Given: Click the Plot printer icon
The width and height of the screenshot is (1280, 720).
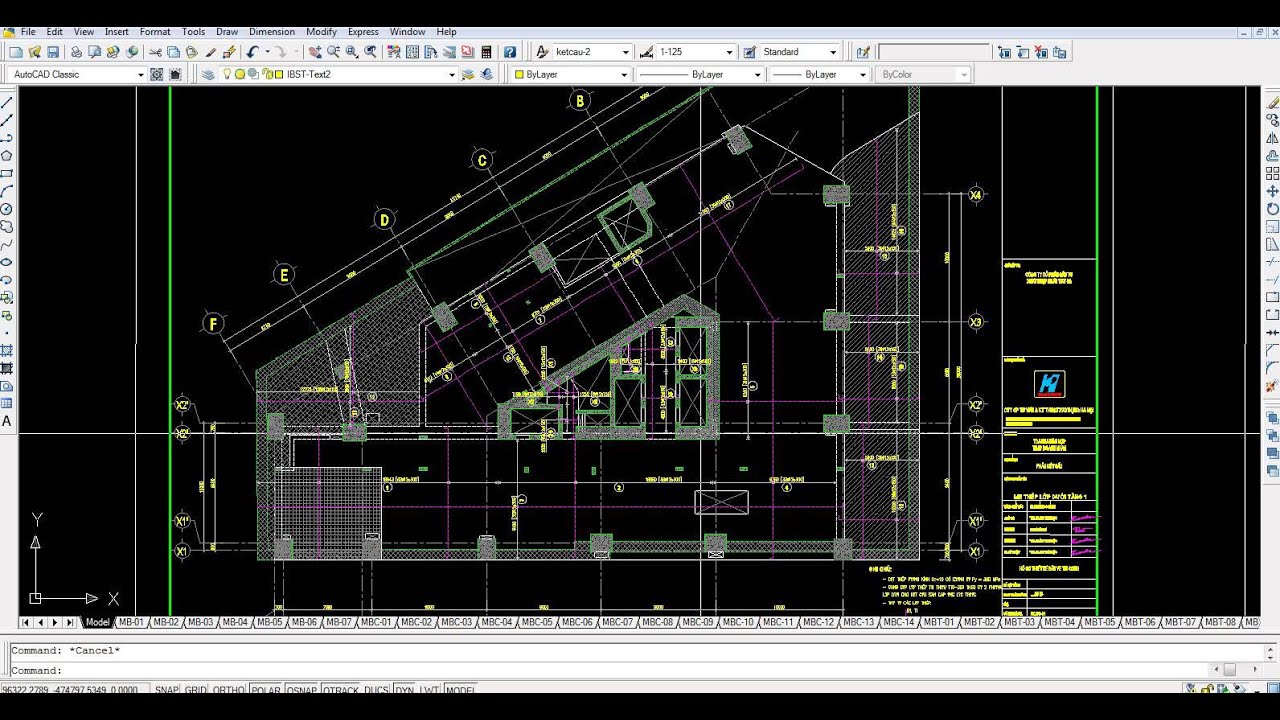Looking at the screenshot, I should [77, 52].
